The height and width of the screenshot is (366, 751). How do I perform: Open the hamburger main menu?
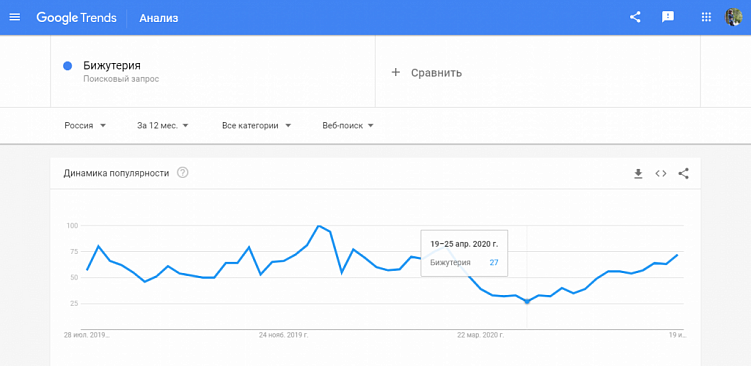(x=15, y=18)
